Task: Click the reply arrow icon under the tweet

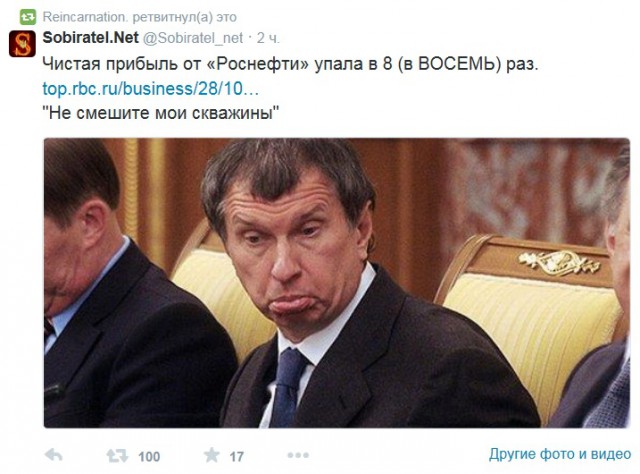Action: coord(53,455)
